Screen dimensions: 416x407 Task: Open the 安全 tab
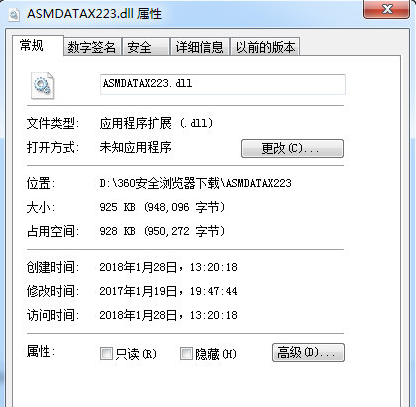[146, 47]
